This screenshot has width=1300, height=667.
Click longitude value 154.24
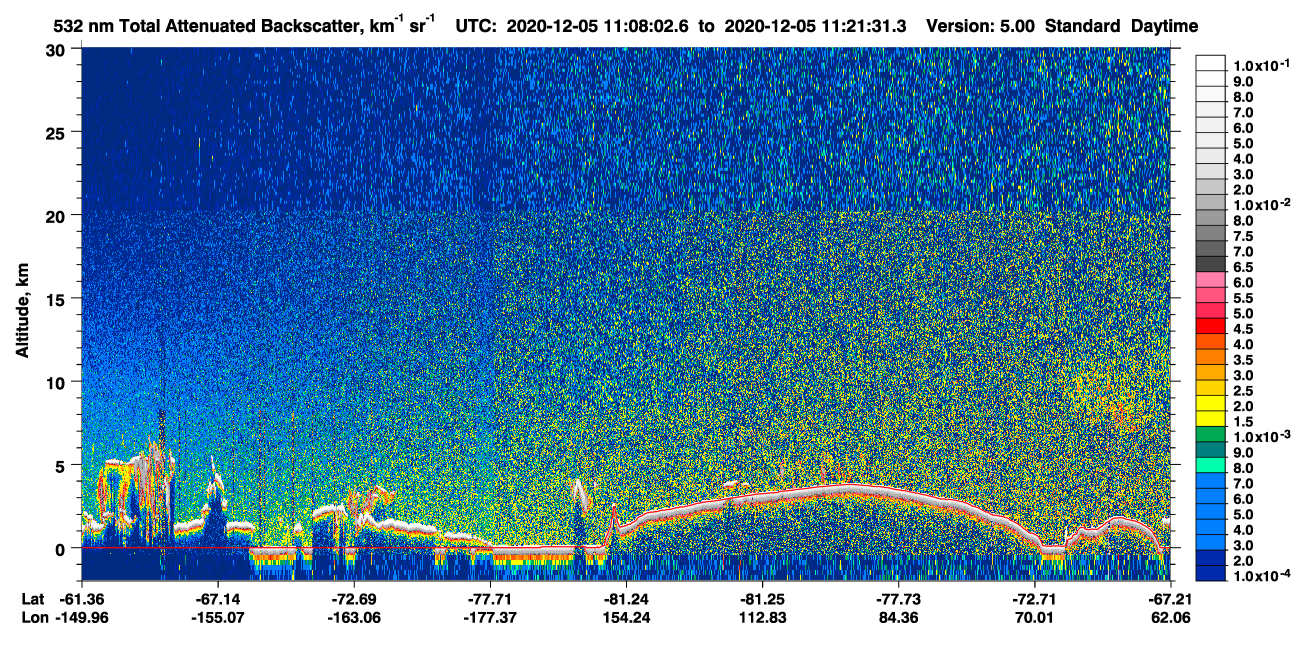click(625, 617)
